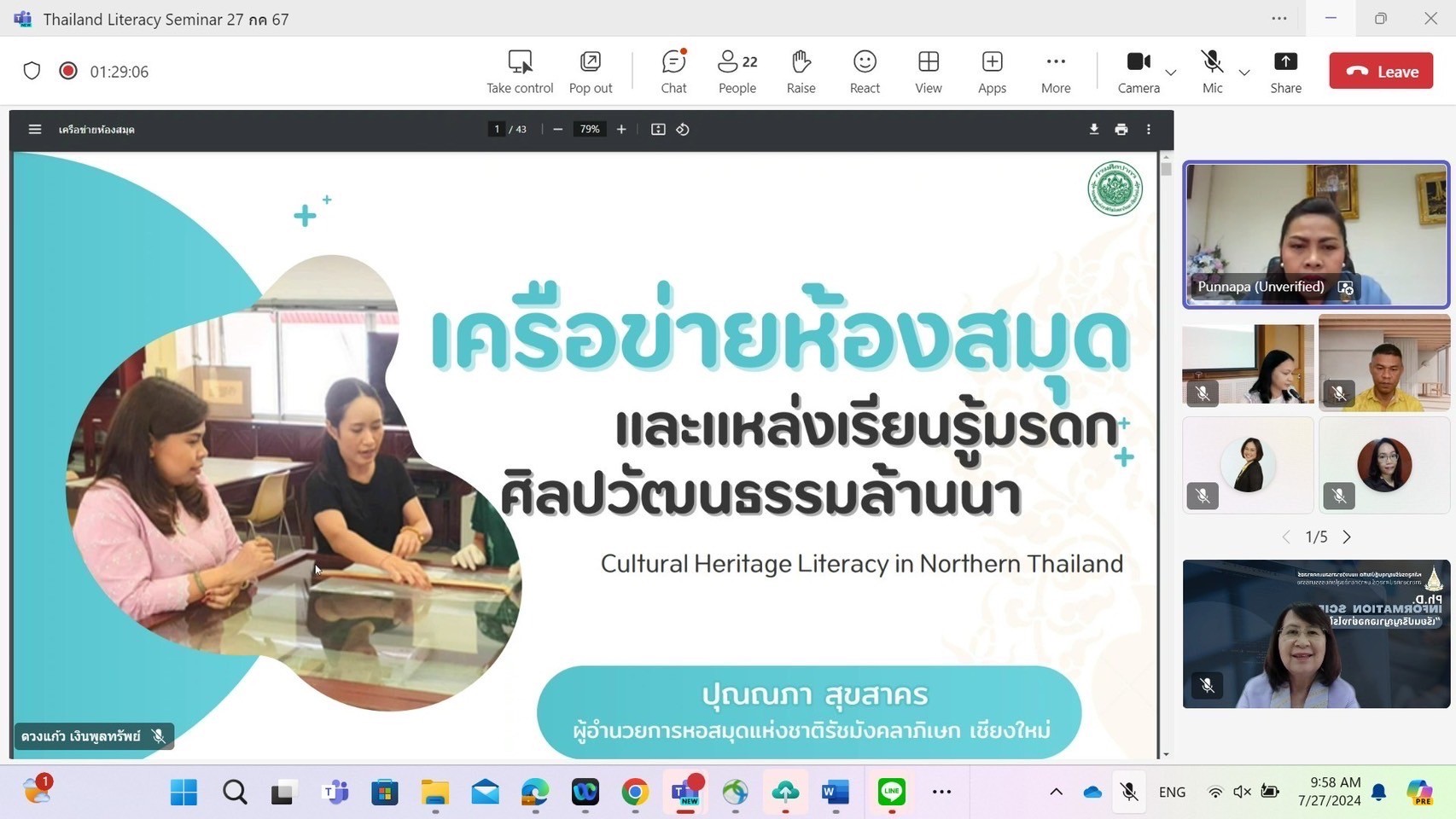This screenshot has width=1456, height=819.
Task: Mute your microphone
Action: 1211,71
